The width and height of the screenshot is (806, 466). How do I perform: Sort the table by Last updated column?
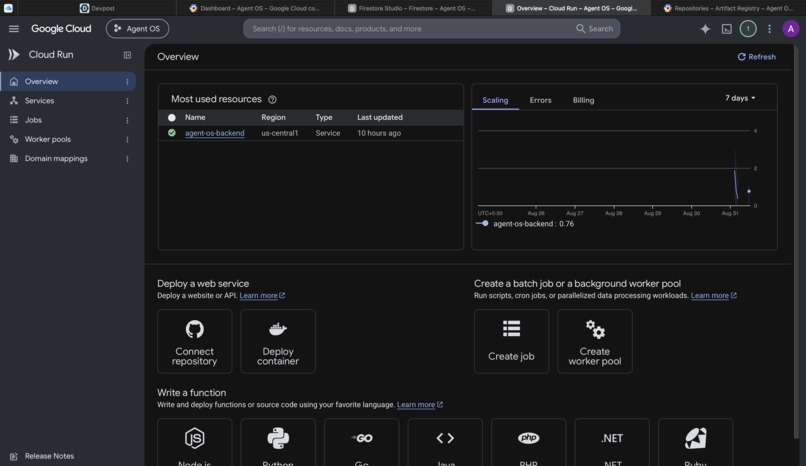coord(380,117)
